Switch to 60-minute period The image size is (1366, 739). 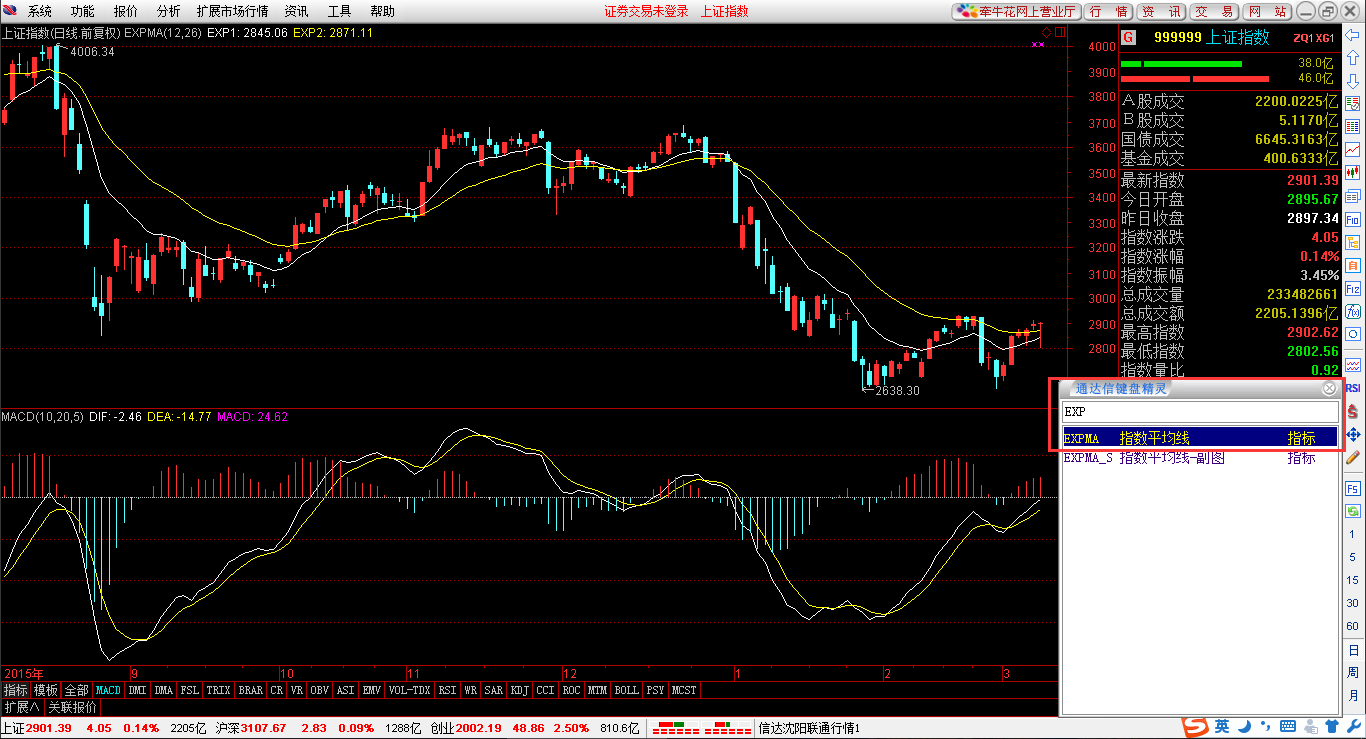tap(1353, 626)
